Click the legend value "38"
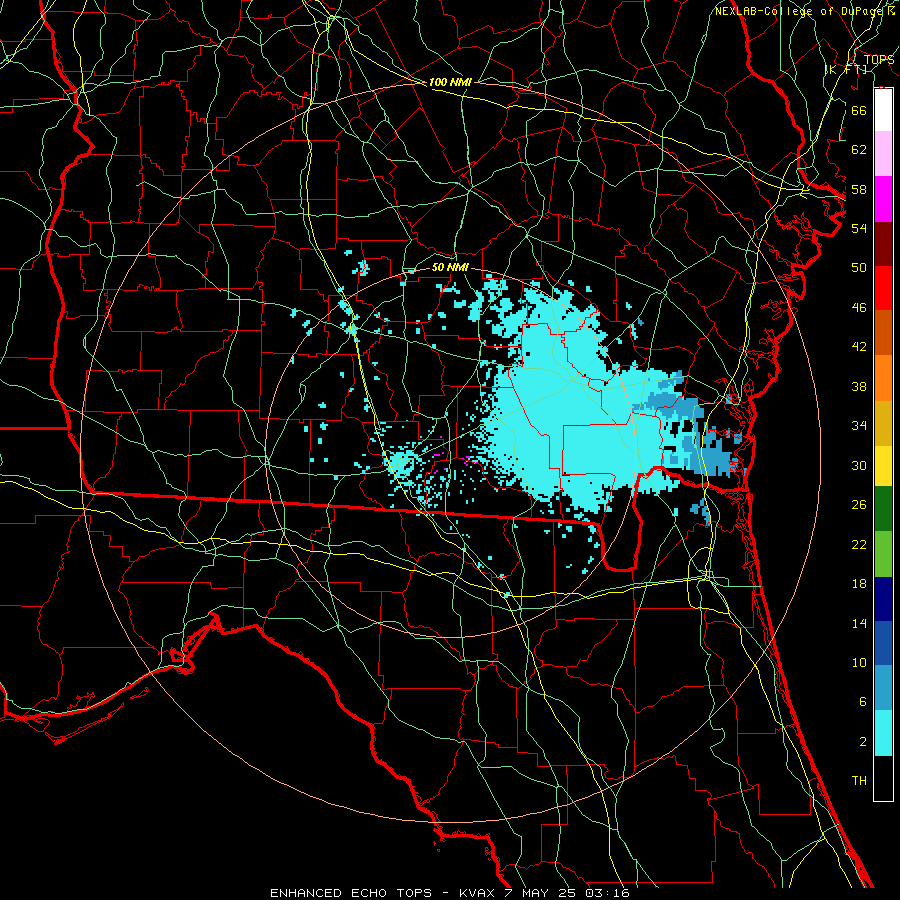900x900 pixels. click(x=859, y=386)
